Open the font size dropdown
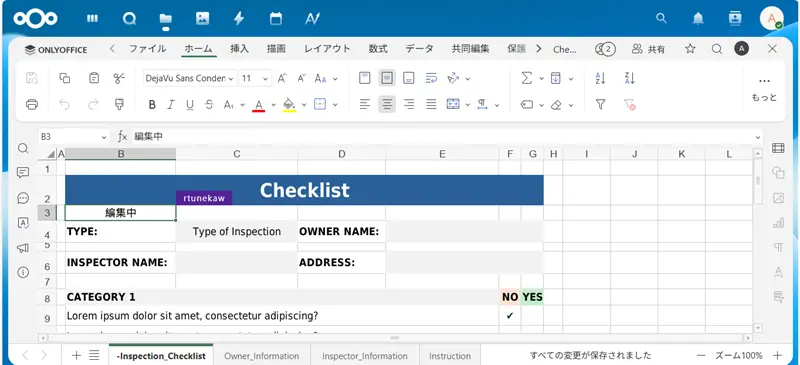The width and height of the screenshot is (800, 365). [x=265, y=79]
